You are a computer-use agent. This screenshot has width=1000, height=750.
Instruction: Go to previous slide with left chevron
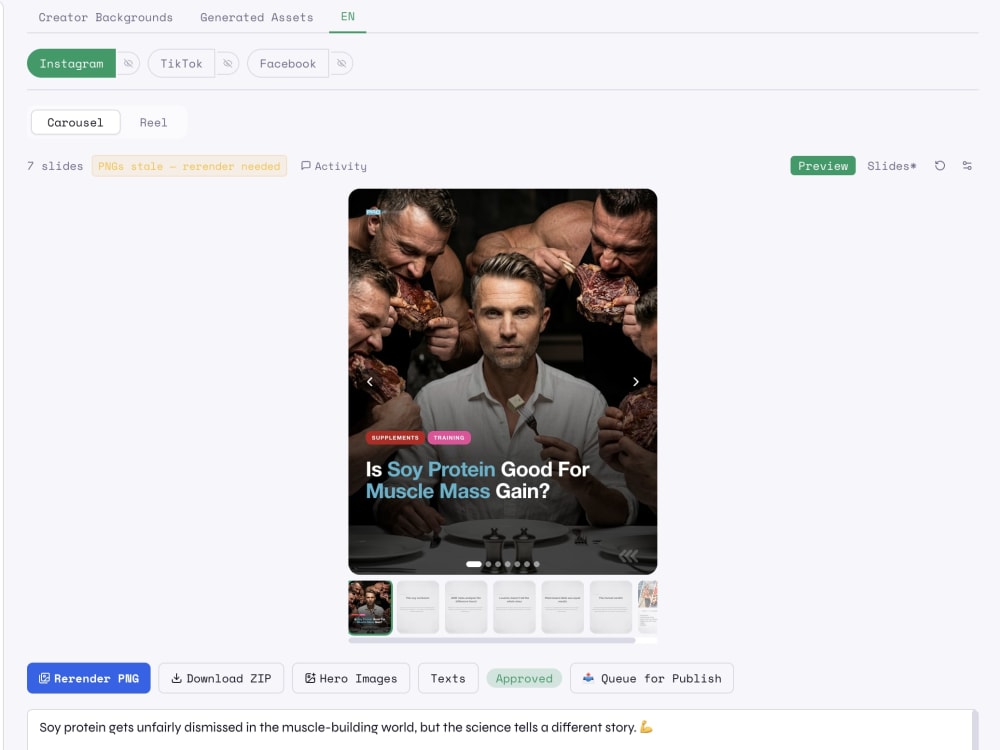[x=370, y=381]
